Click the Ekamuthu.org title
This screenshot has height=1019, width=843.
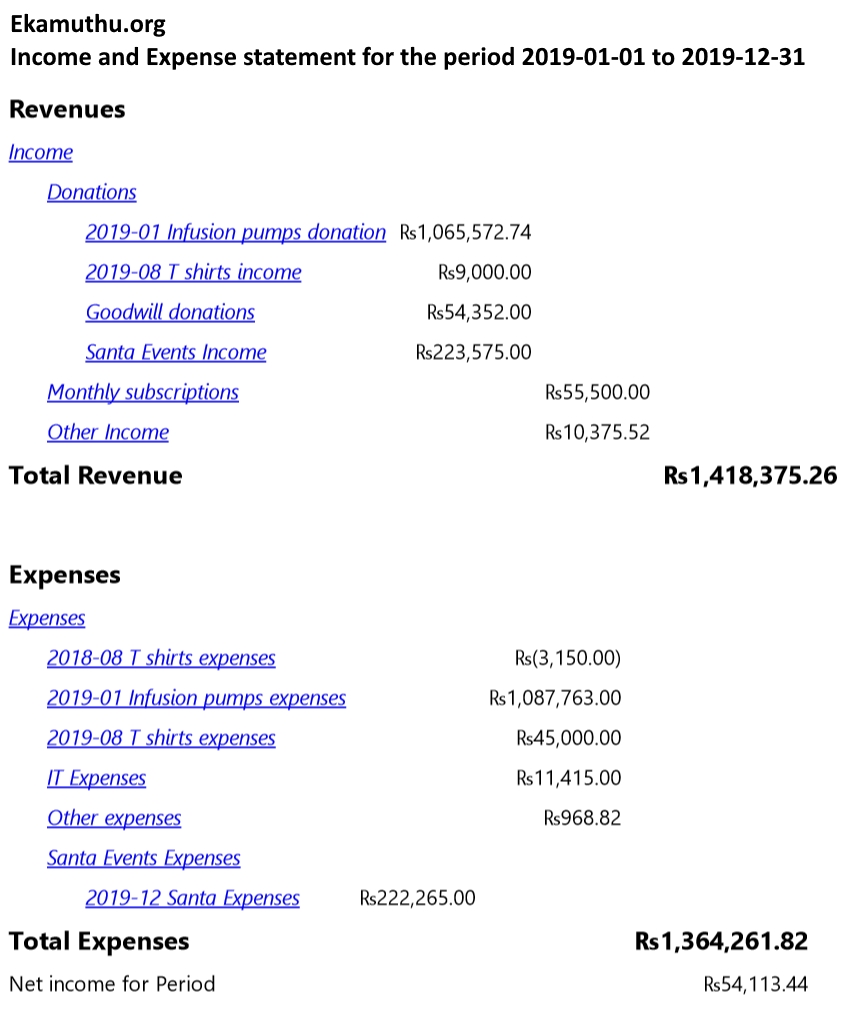[x=88, y=25]
